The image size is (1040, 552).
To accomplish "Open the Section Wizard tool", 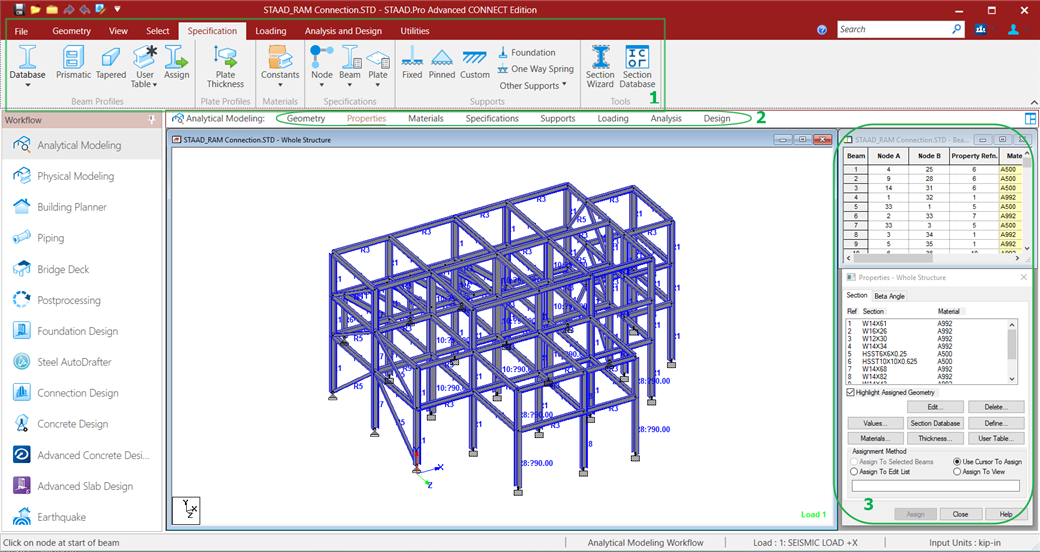I will pos(600,66).
